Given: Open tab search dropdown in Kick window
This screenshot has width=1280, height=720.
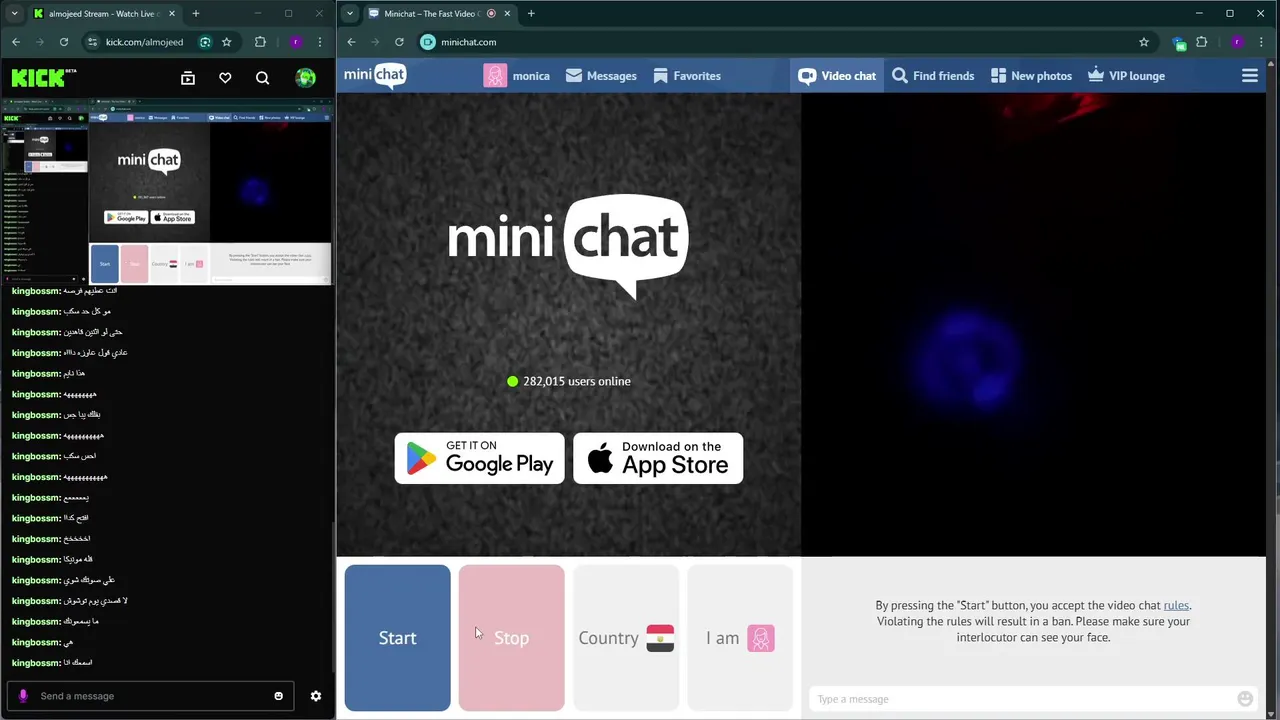Looking at the screenshot, I should coord(14,14).
